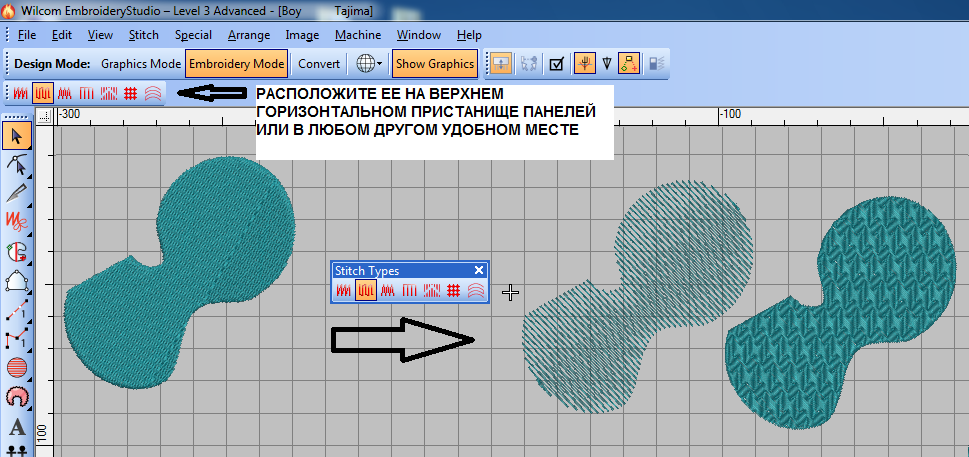
Task: Switch to Graphics Mode
Action: (x=141, y=64)
